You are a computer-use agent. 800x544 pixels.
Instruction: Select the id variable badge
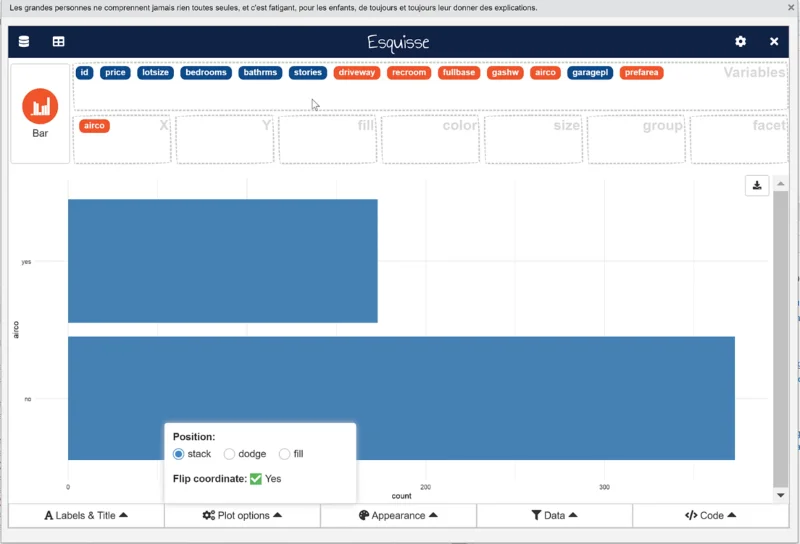click(85, 72)
